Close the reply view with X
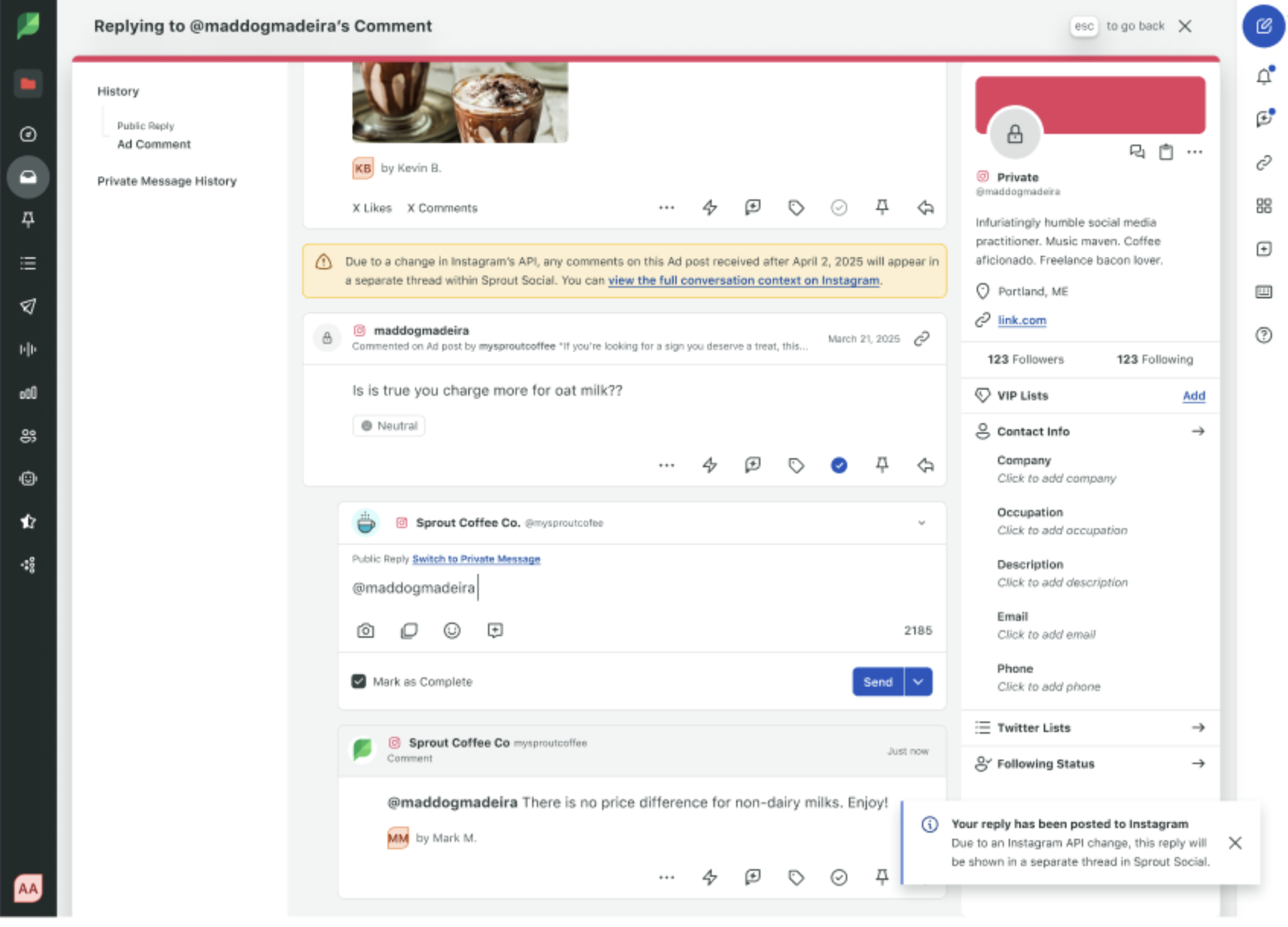Viewport: 1288px width, 927px height. pyautogui.click(x=1185, y=27)
